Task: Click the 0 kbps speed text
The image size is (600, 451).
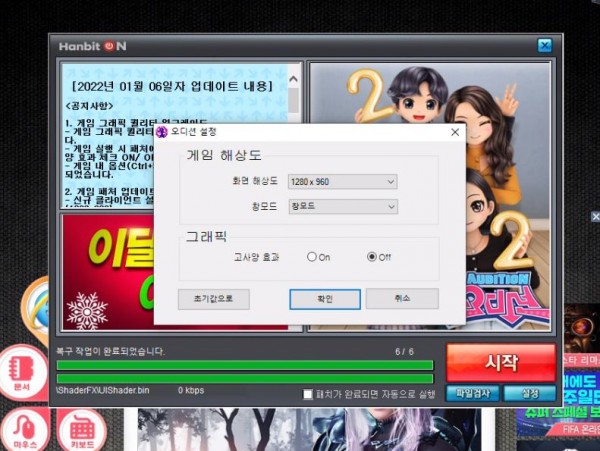Action: [x=191, y=391]
